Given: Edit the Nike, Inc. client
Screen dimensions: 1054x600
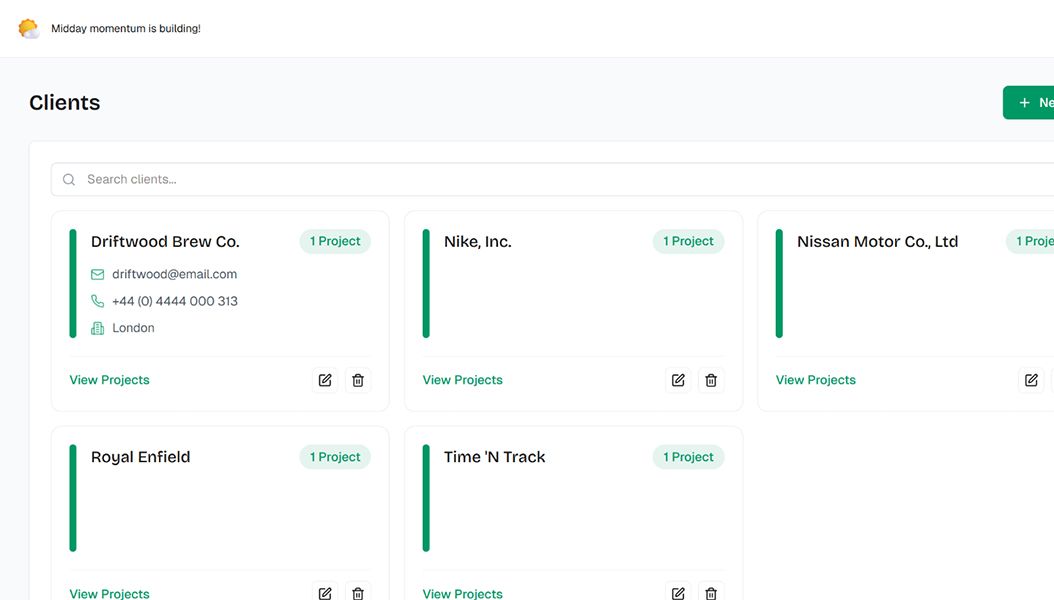Looking at the screenshot, I should 678,380.
